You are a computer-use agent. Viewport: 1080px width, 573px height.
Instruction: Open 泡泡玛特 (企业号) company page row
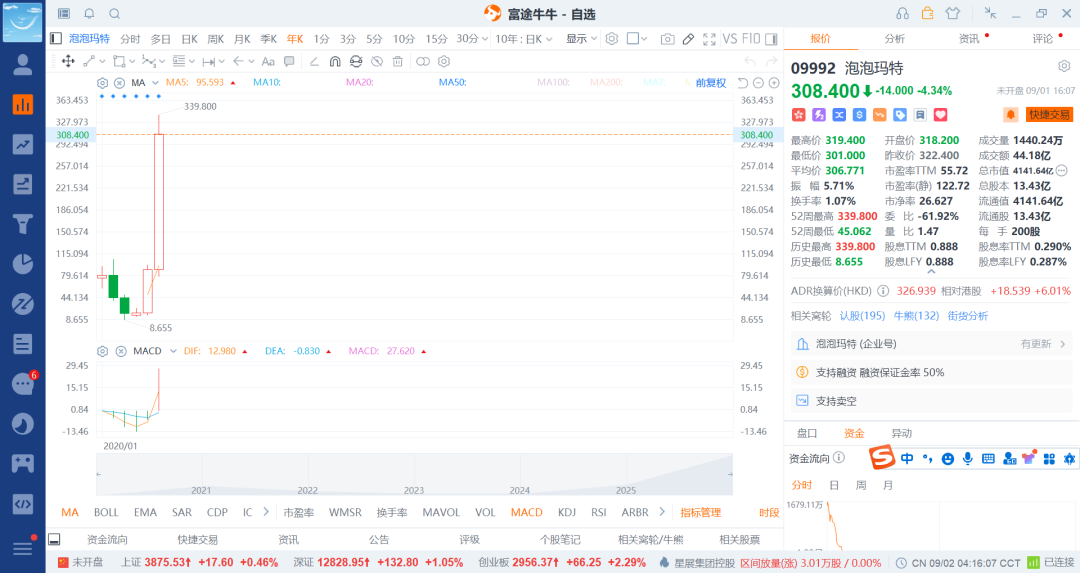click(x=931, y=344)
